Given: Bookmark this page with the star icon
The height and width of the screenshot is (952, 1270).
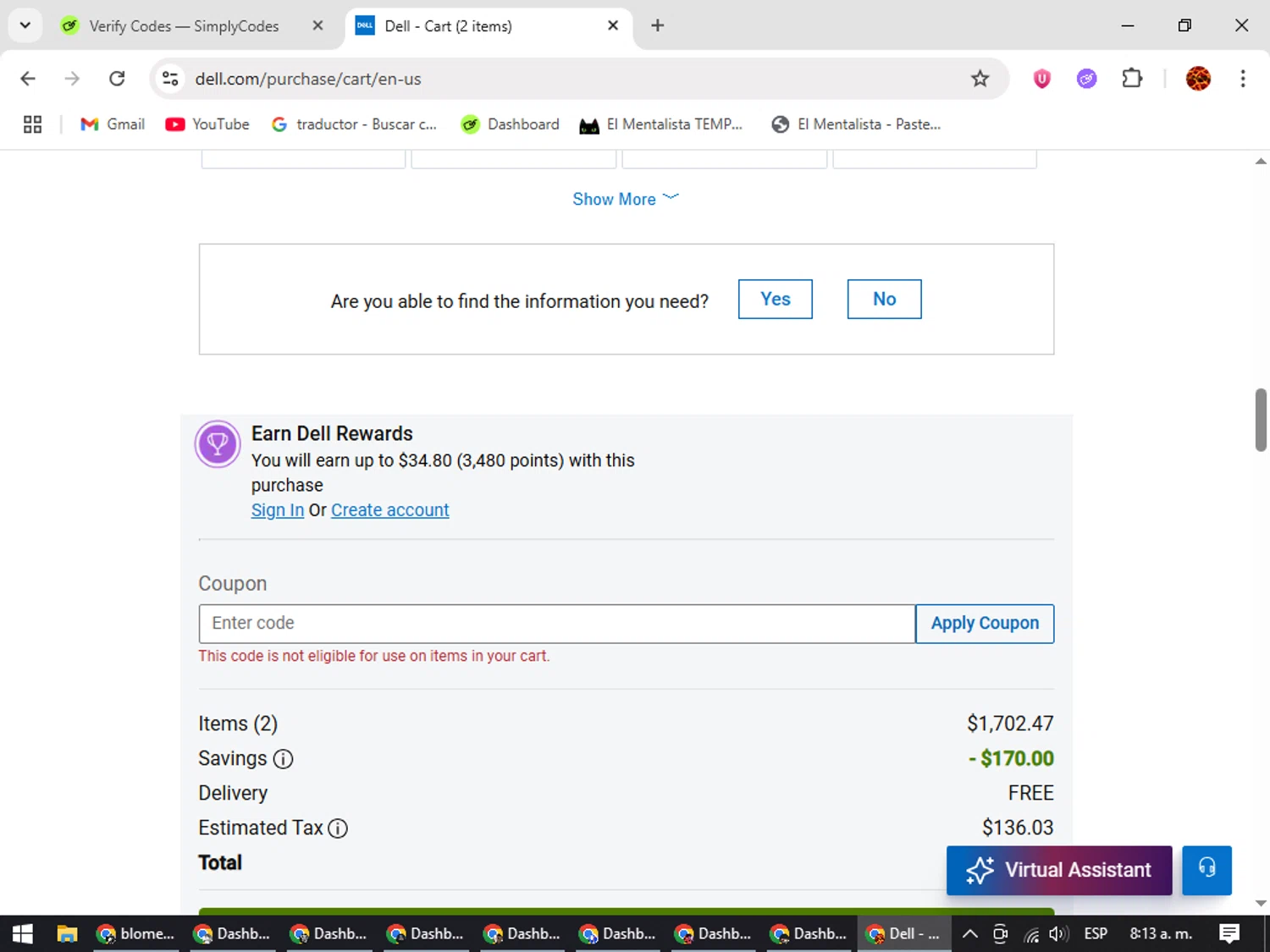Looking at the screenshot, I should tap(980, 79).
